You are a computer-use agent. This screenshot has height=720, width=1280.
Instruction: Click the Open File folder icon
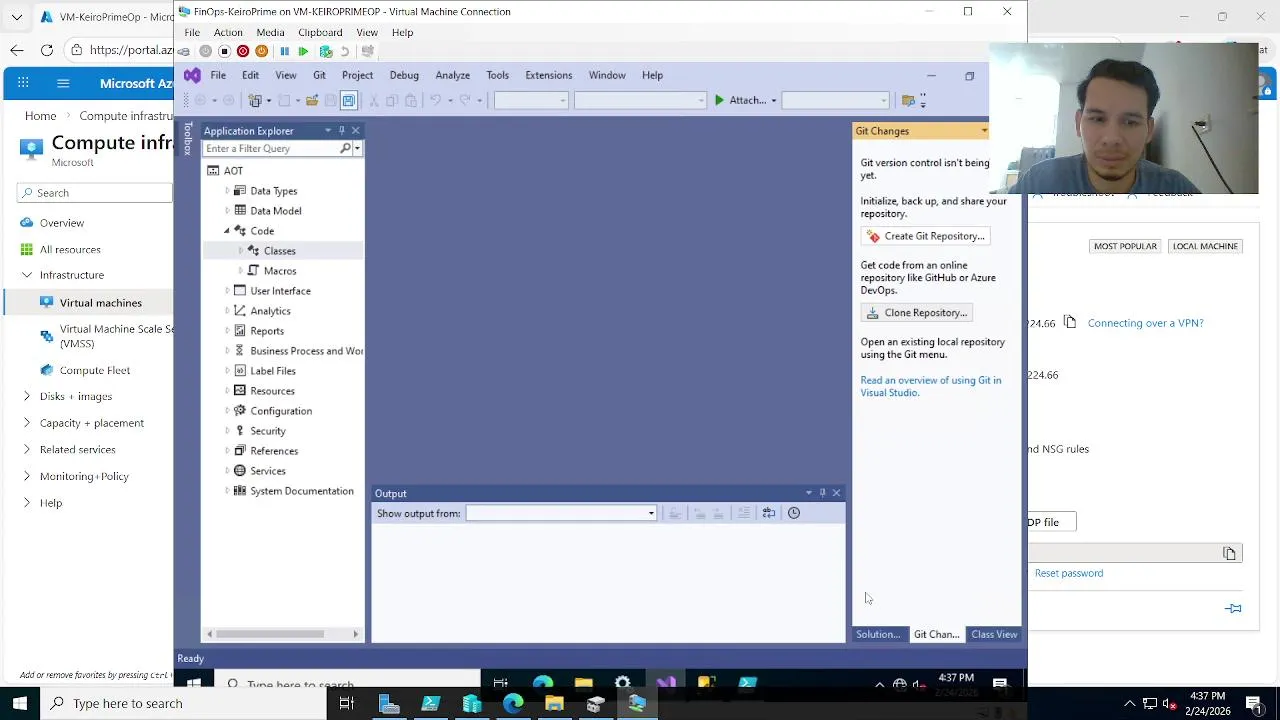click(x=312, y=100)
